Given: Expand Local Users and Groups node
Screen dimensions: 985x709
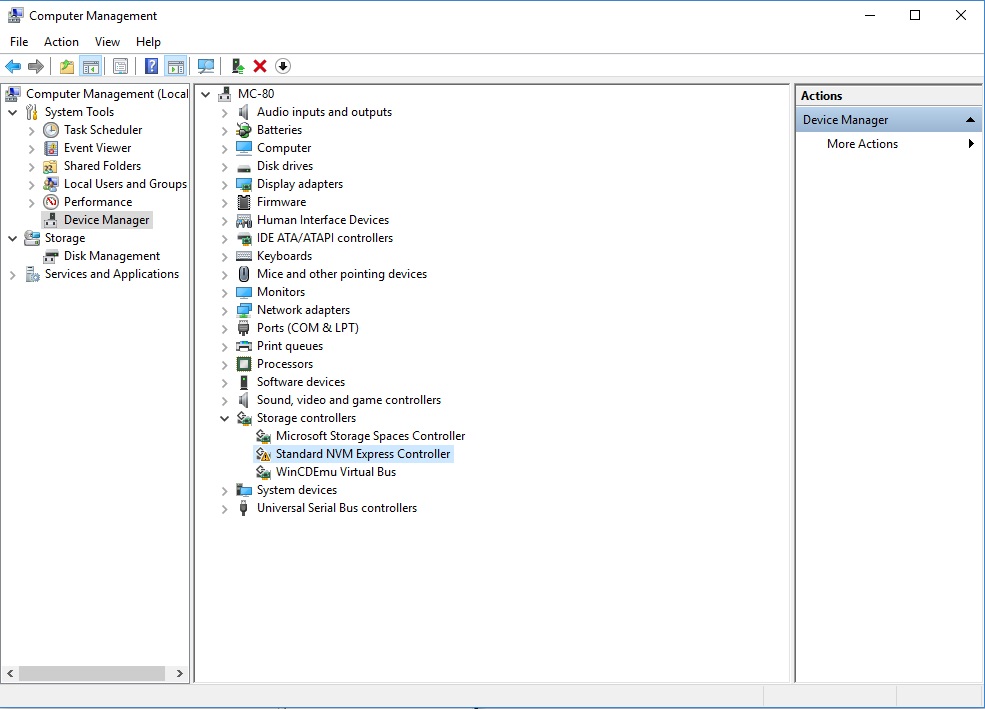Looking at the screenshot, I should (x=31, y=185).
